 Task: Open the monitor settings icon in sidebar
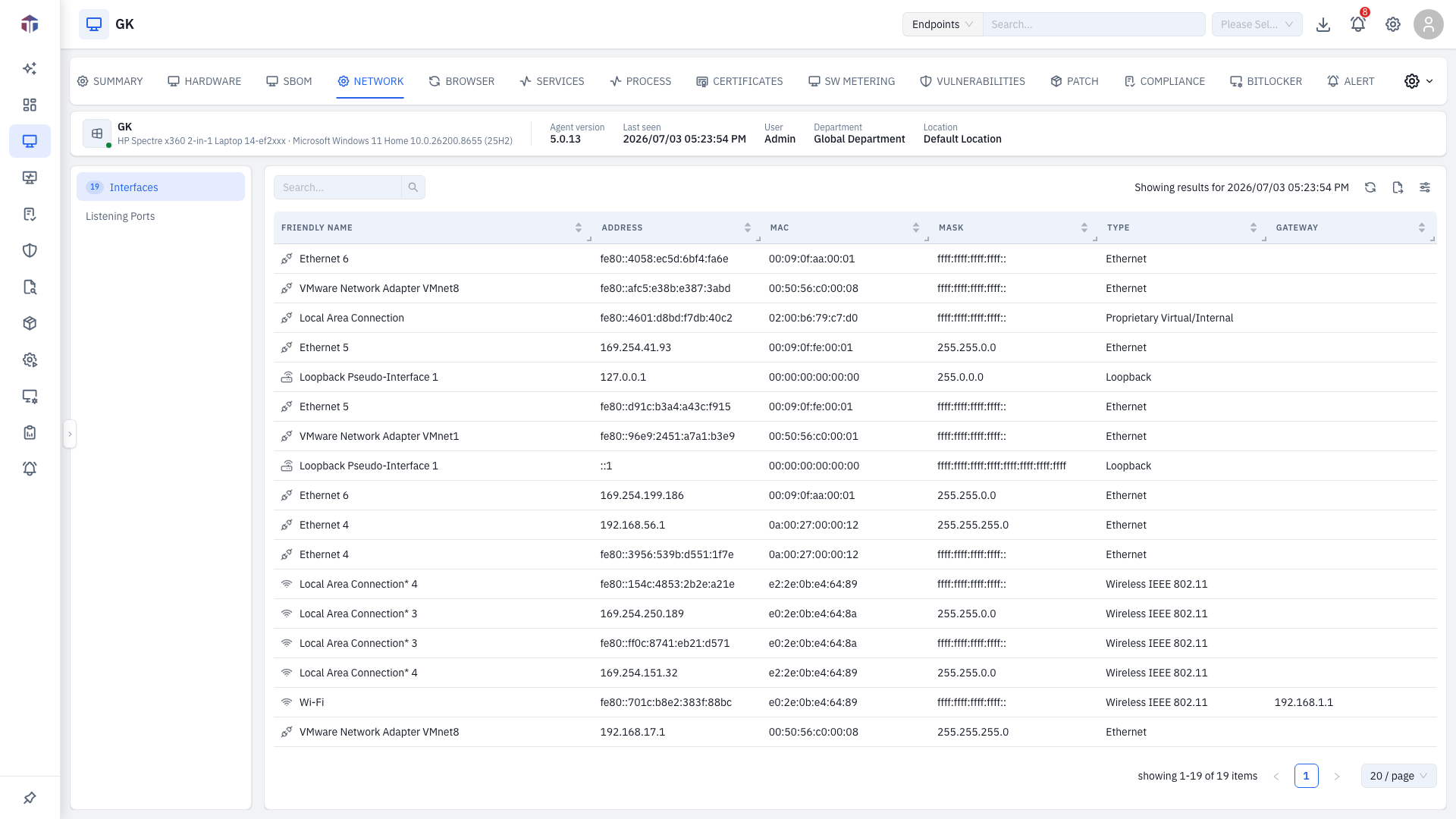pyautogui.click(x=30, y=396)
